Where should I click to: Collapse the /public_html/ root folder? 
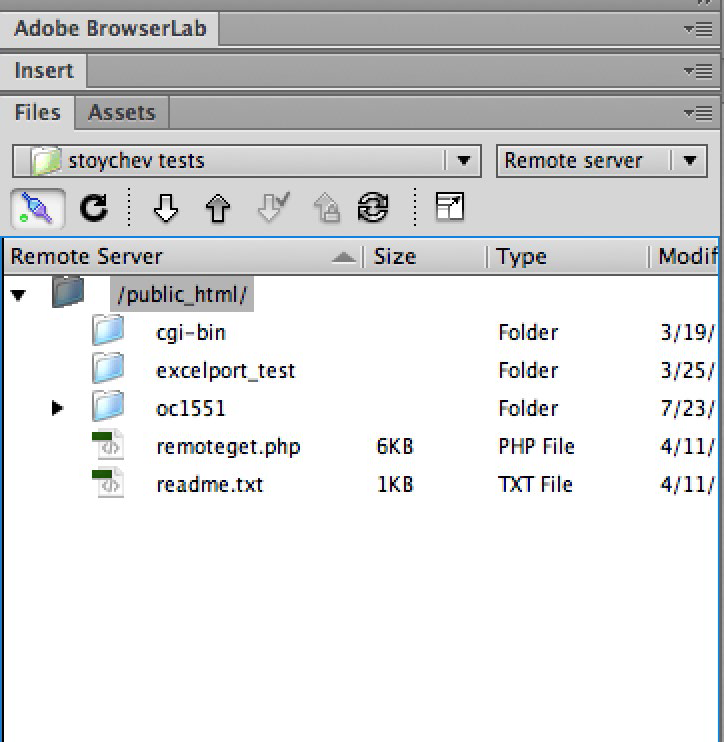pos(18,295)
